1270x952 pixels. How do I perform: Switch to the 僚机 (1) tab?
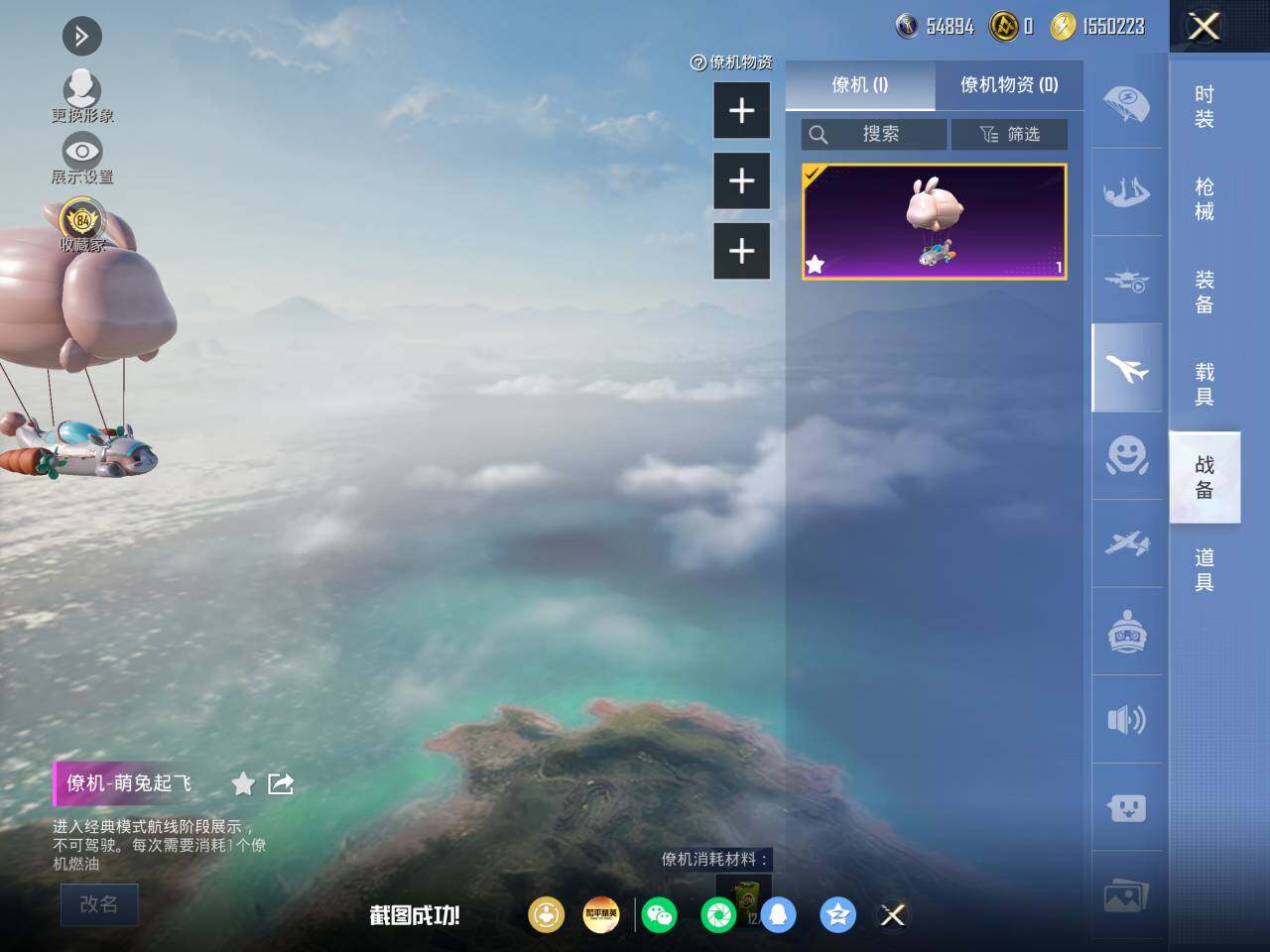tap(860, 85)
